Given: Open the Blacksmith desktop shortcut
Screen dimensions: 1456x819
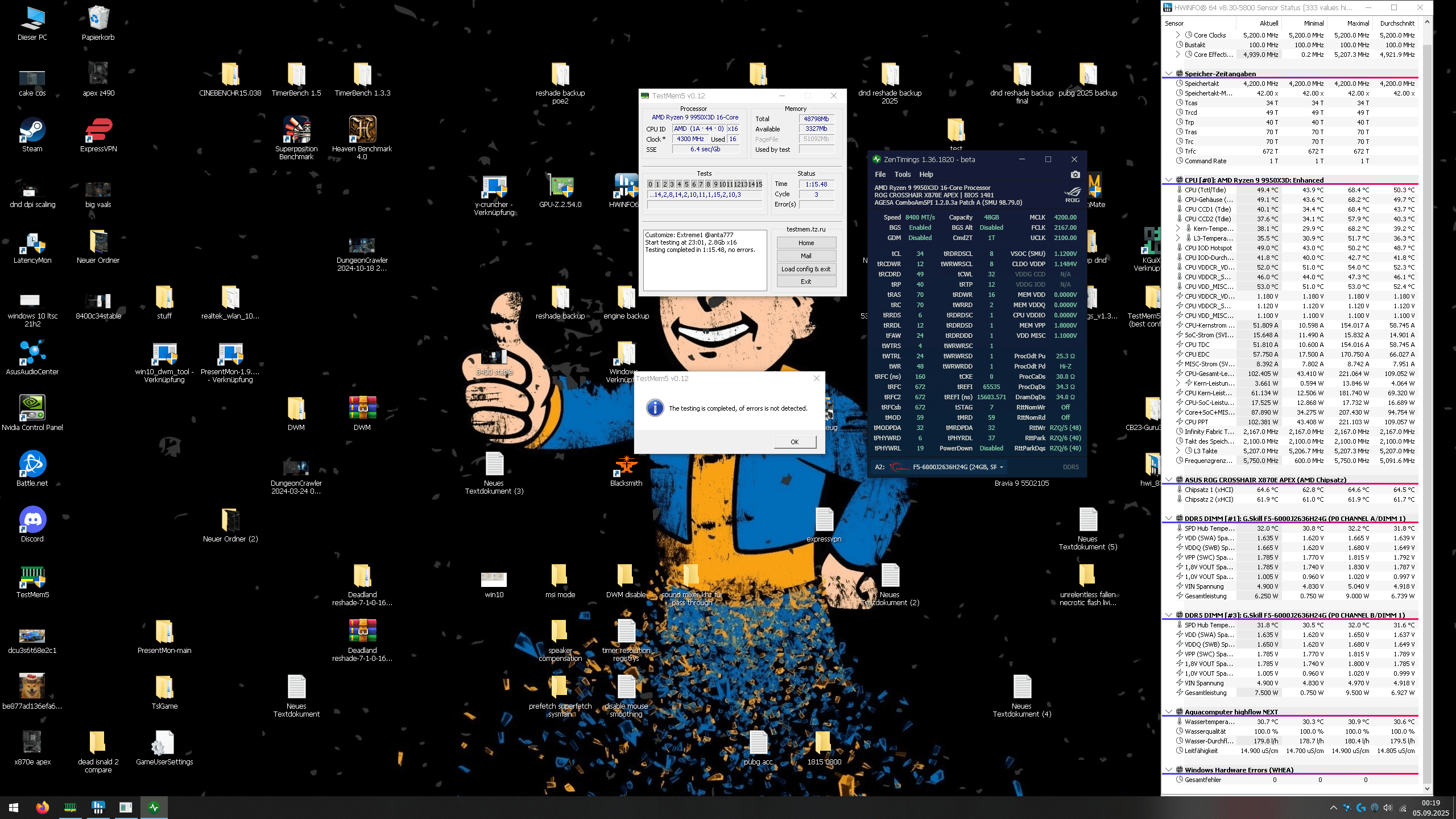Looking at the screenshot, I should (626, 465).
